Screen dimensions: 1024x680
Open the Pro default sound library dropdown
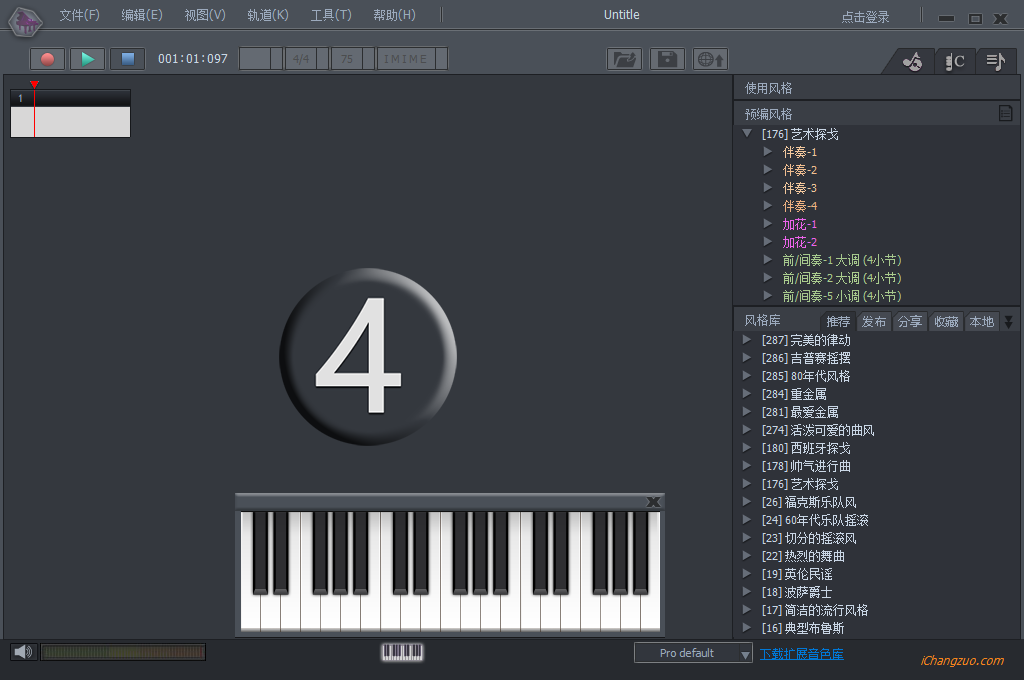693,652
